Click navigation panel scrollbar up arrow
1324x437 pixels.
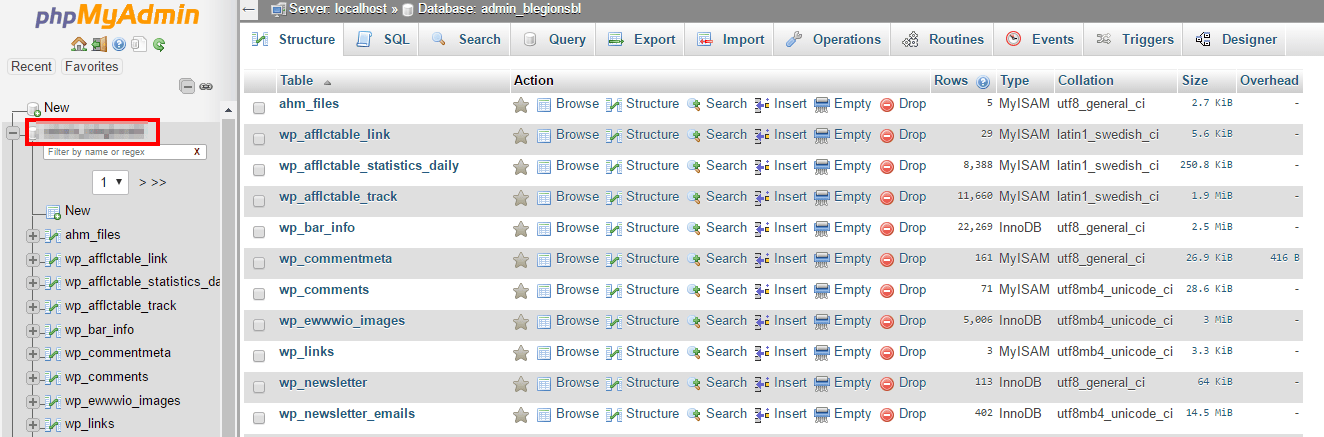coord(228,108)
